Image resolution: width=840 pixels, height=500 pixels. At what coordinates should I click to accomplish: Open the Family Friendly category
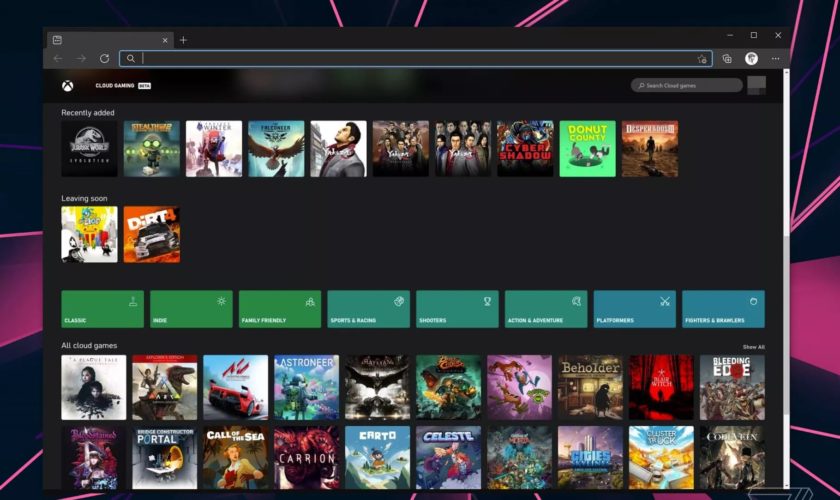pos(279,309)
